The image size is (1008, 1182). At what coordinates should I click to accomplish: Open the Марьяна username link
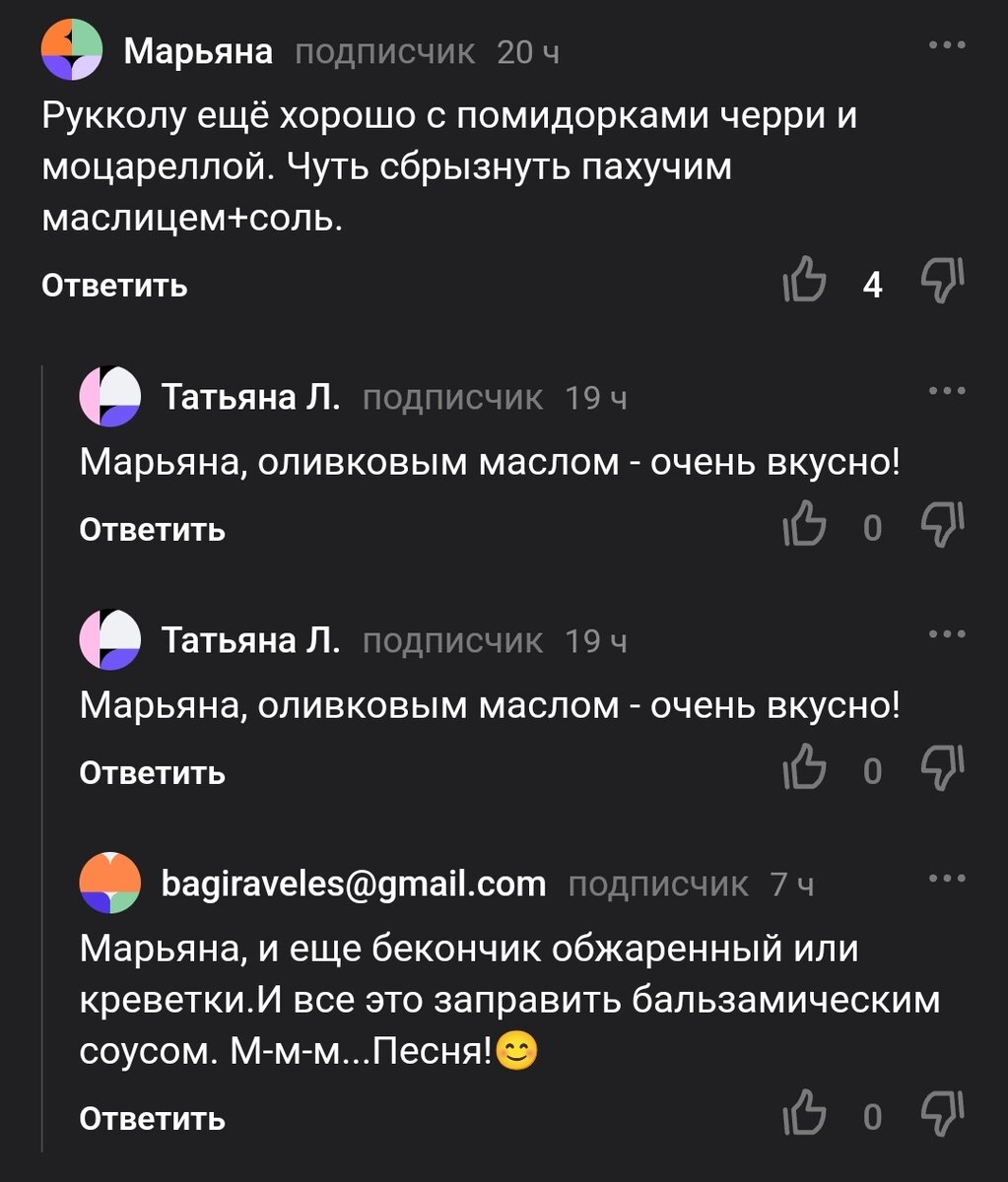coord(198,51)
